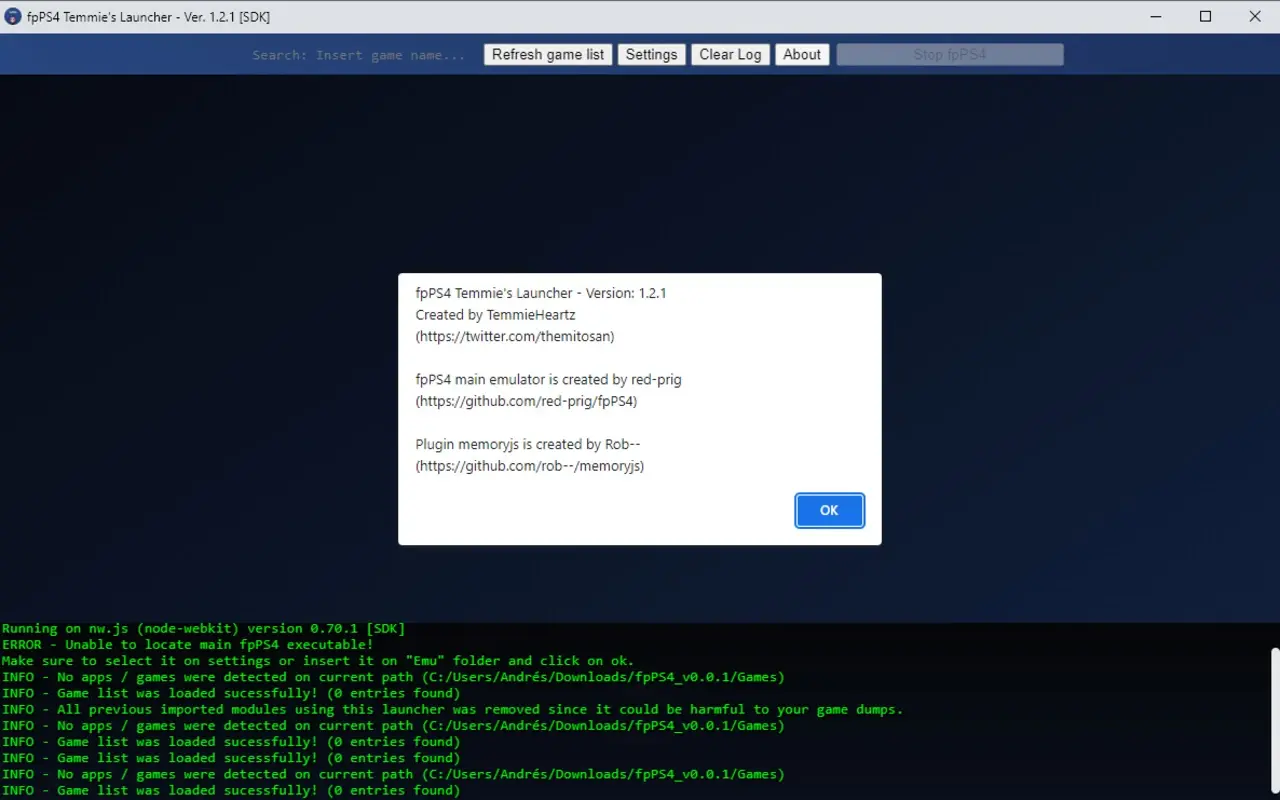The image size is (1280, 800).
Task: Open the memoryjs GitHub link
Action: [x=530, y=465]
